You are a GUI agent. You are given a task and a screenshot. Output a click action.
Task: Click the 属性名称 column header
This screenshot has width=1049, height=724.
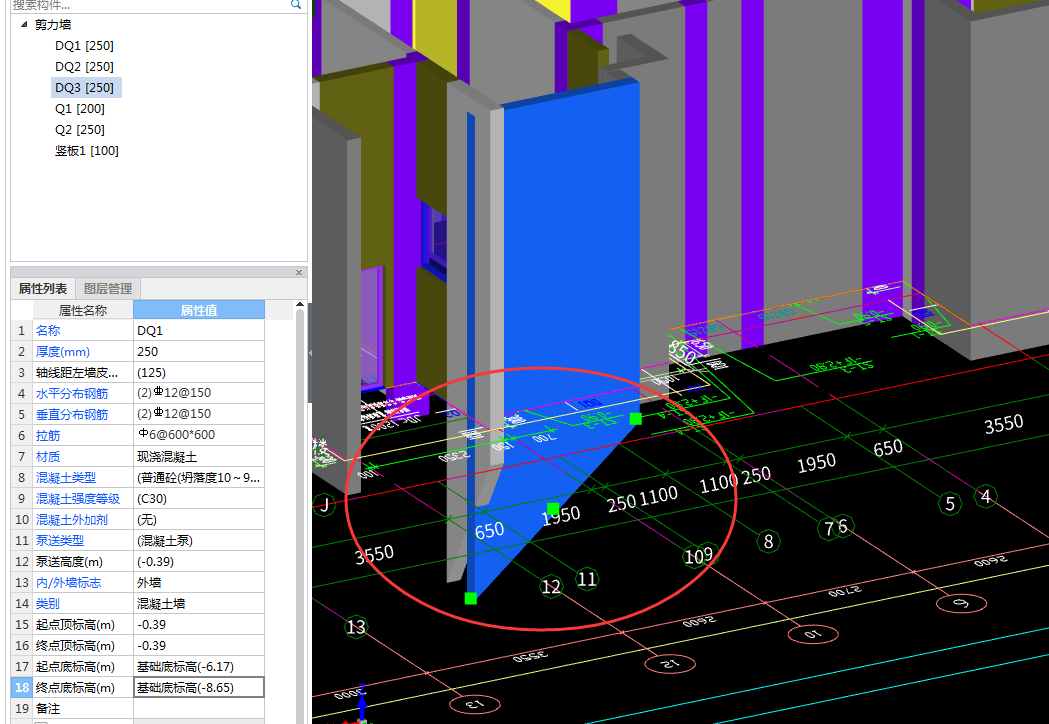[83, 310]
